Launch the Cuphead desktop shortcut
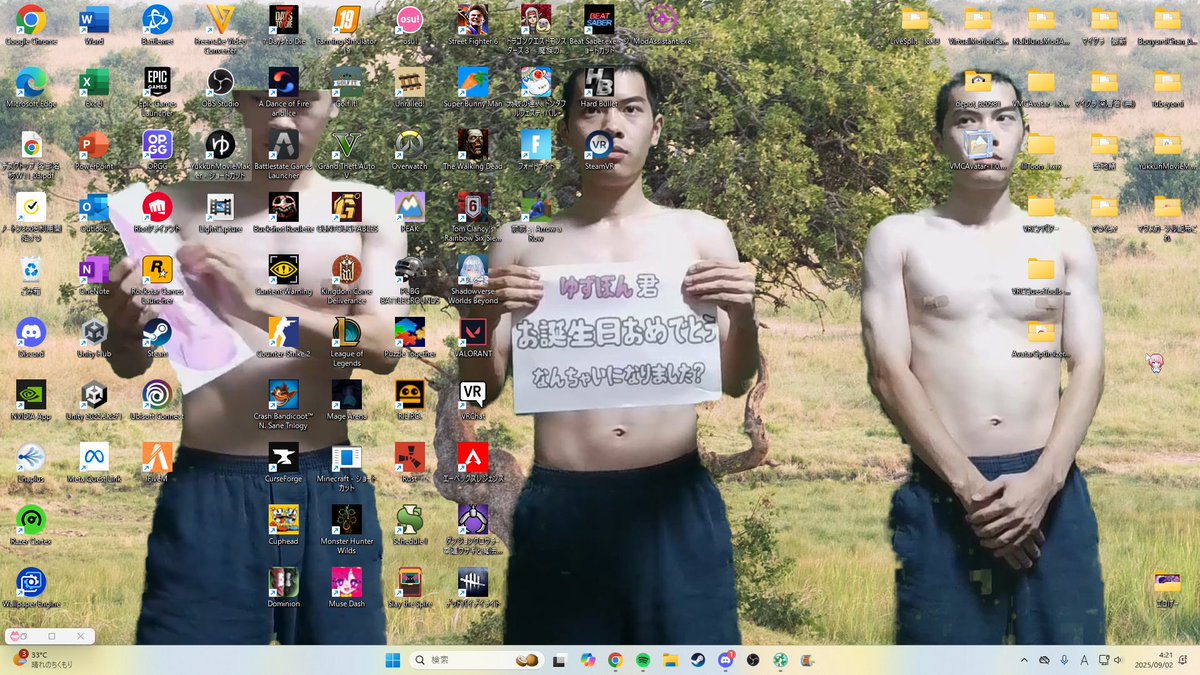This screenshot has height=675, width=1200. 283,524
